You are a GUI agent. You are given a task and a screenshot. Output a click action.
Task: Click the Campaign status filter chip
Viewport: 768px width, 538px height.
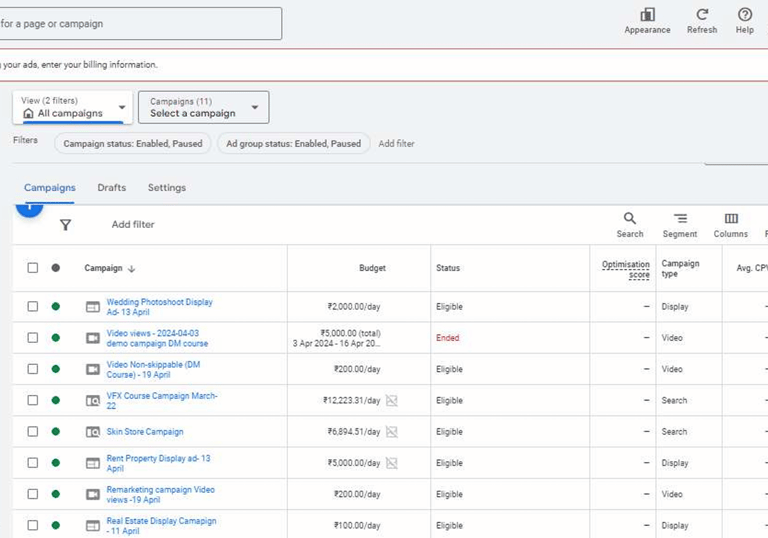point(133,144)
